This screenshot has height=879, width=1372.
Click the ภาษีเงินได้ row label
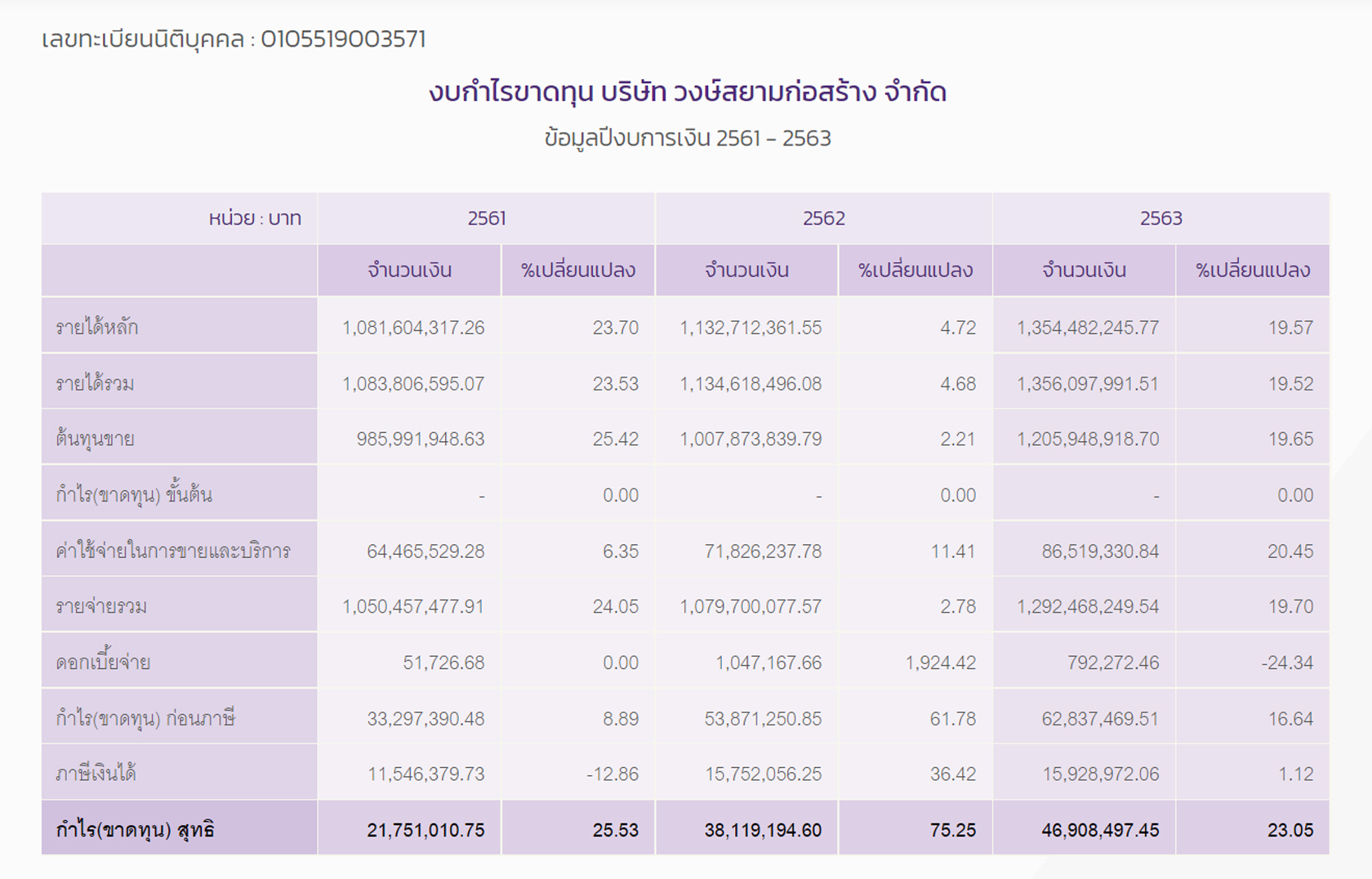coord(96,774)
